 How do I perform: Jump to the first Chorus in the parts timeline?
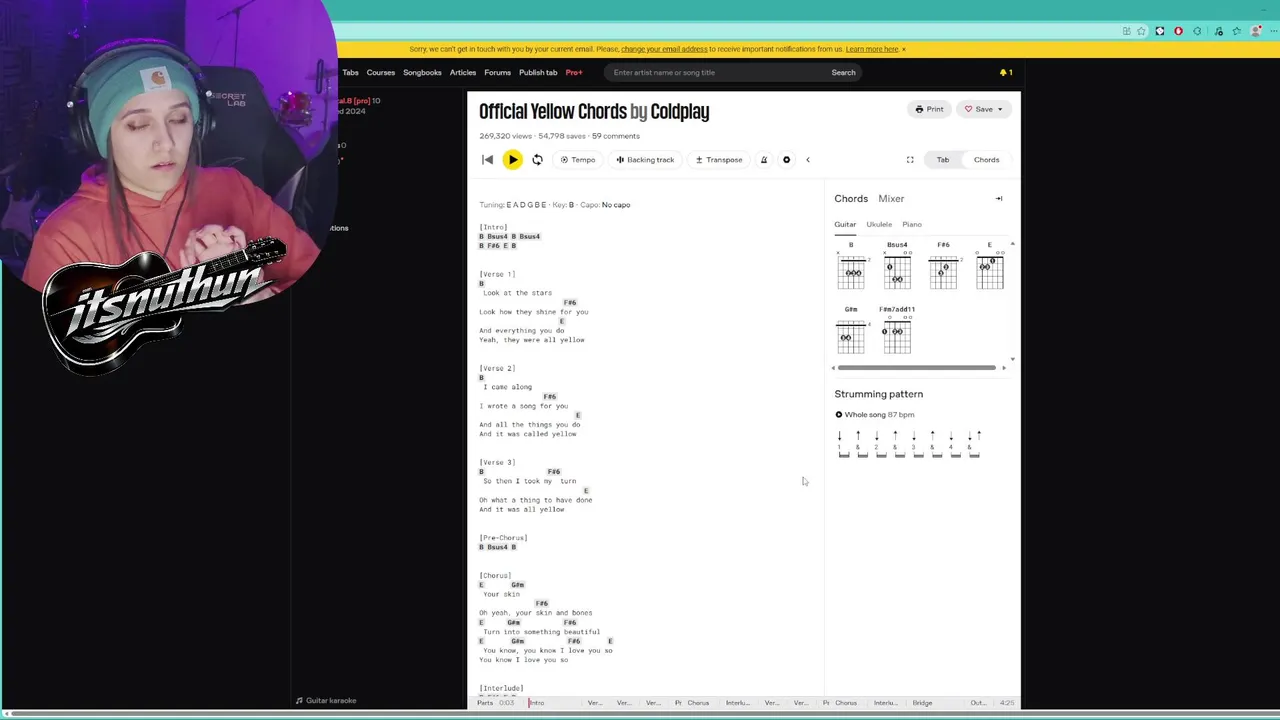point(698,703)
